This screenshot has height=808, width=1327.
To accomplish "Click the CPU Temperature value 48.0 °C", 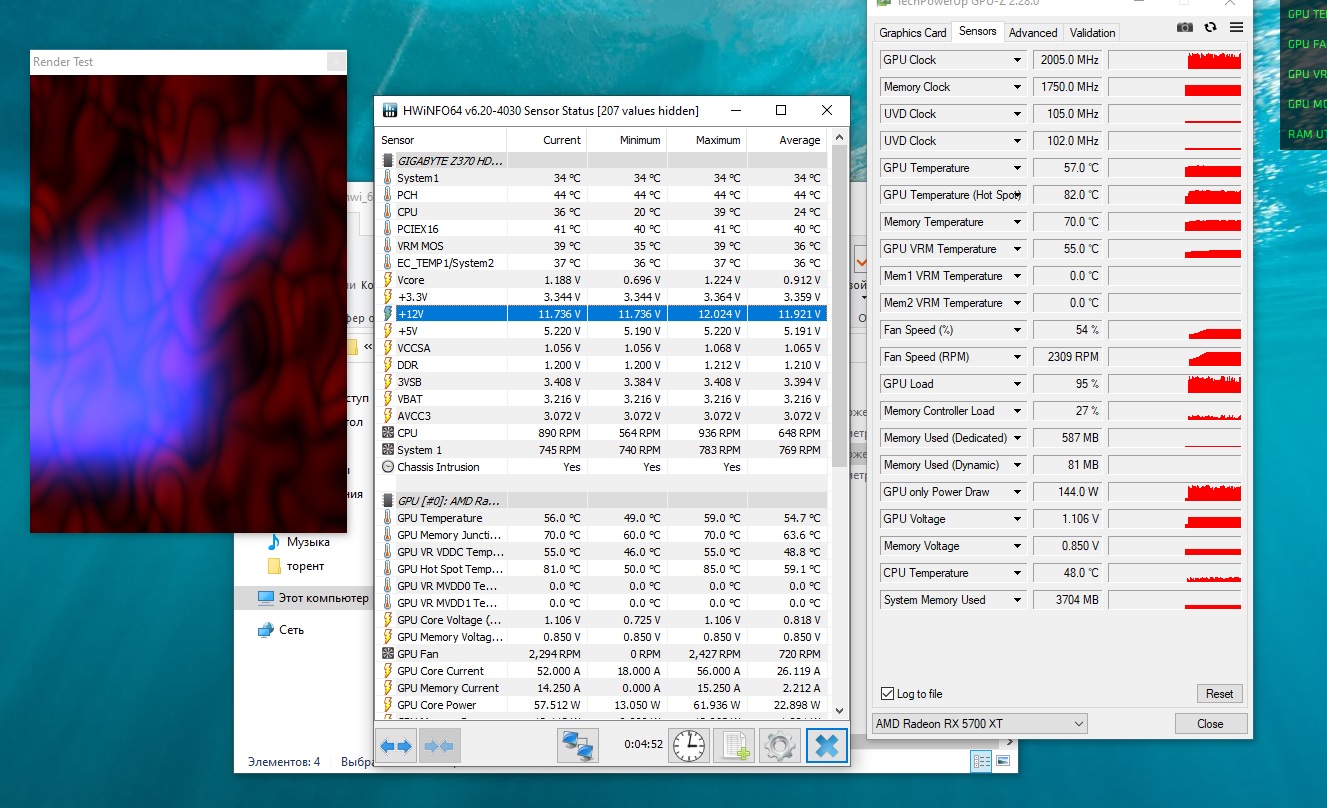I will pos(1067,573).
